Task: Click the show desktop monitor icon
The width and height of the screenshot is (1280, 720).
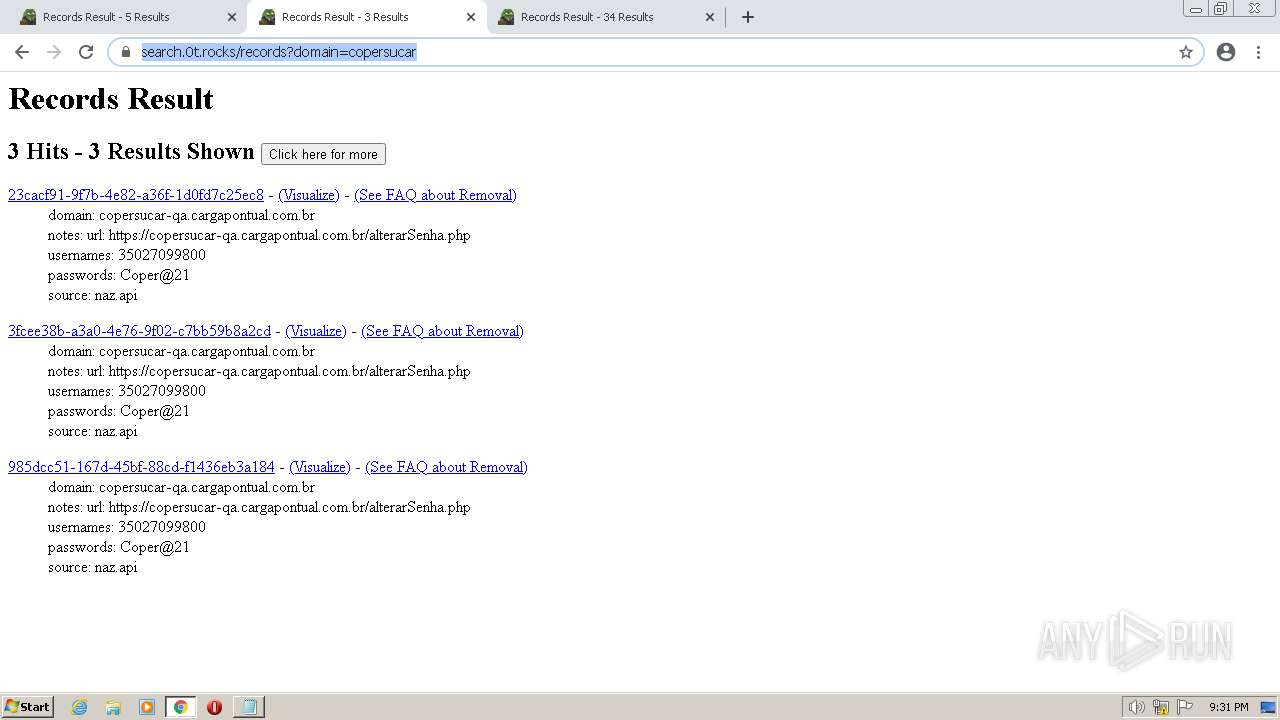Action: pyautogui.click(x=1268, y=707)
